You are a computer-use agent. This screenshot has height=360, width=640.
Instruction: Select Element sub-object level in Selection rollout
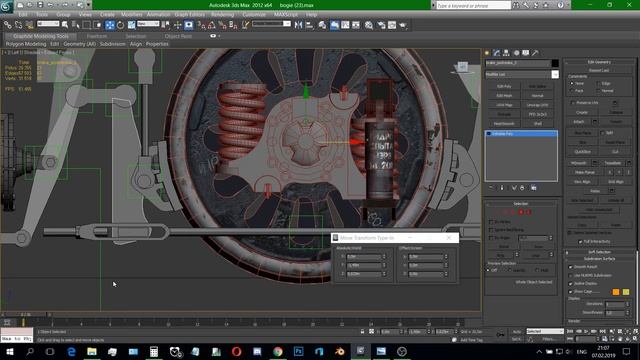529,212
